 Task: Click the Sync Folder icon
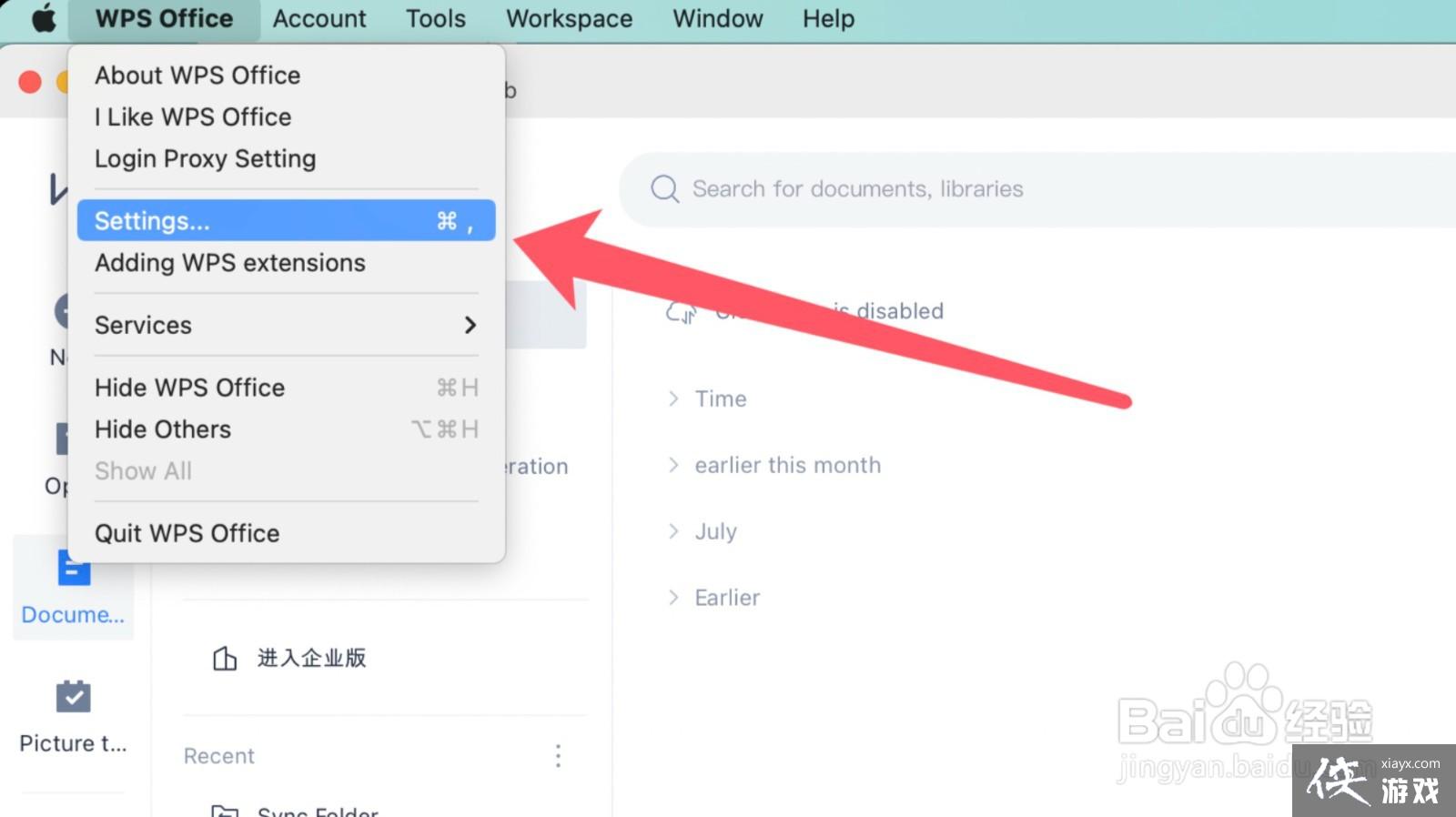pyautogui.click(x=225, y=810)
